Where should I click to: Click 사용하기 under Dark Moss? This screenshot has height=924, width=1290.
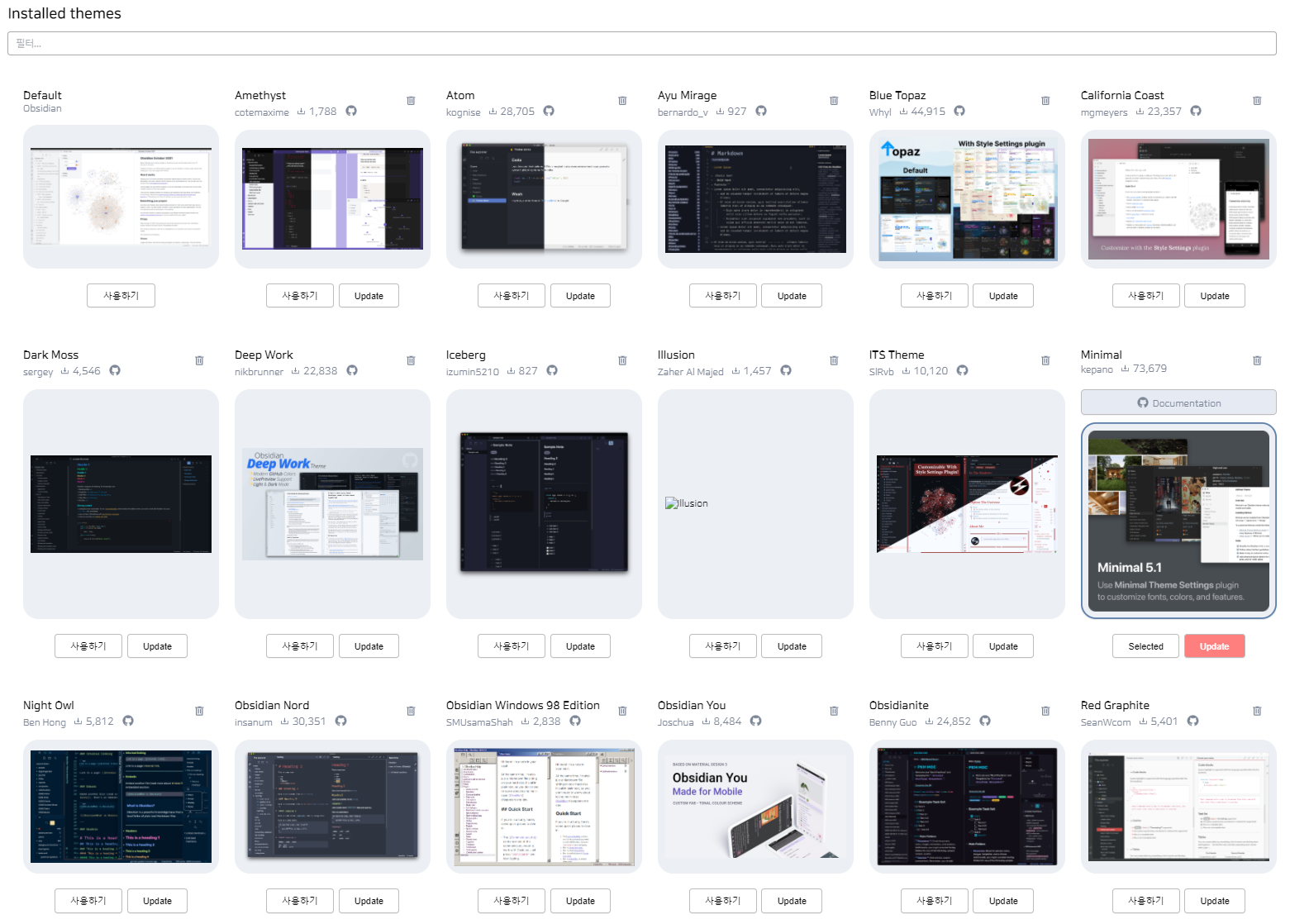[88, 646]
